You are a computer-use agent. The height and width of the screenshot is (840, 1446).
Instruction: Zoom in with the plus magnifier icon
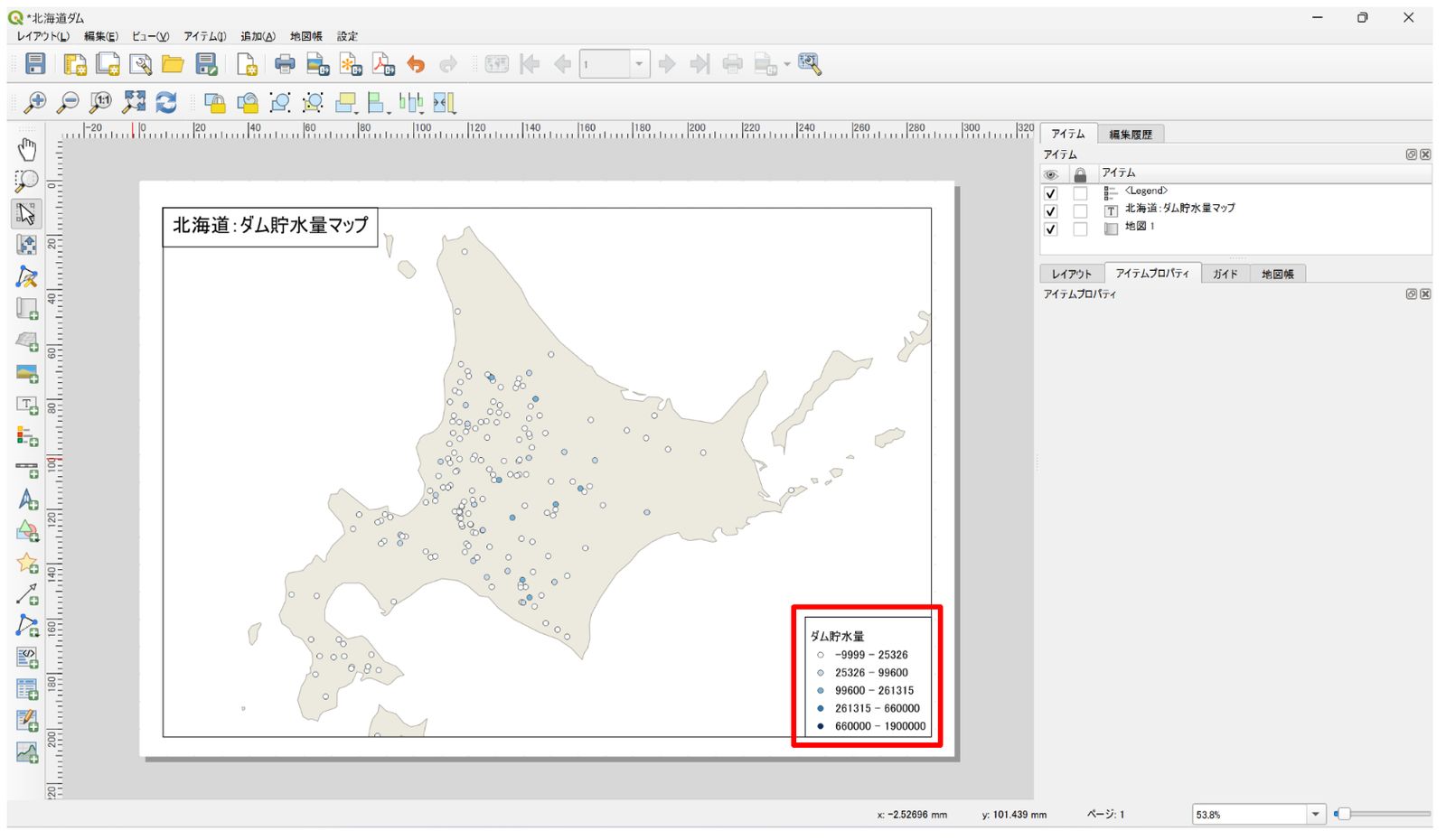coord(34,102)
